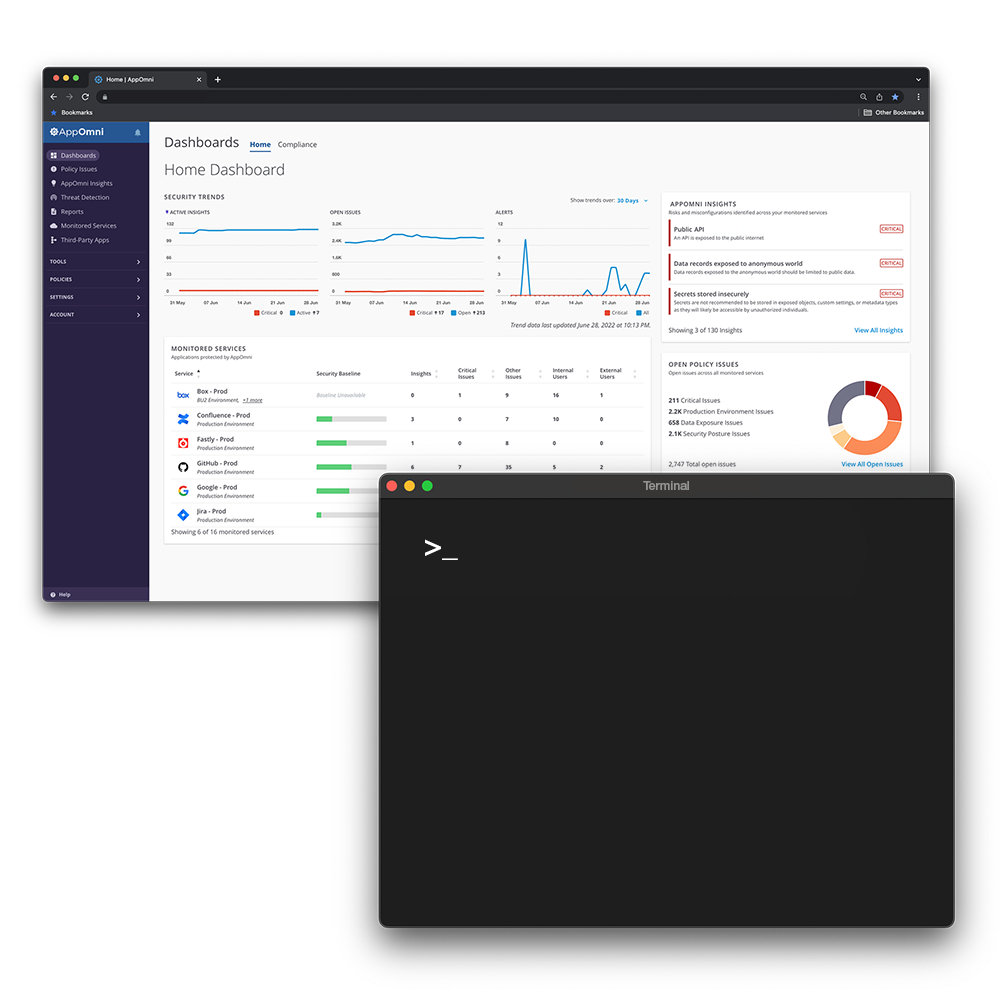Open the Help item at sidebar bottom
The image size is (1000, 1000).
[x=60, y=594]
